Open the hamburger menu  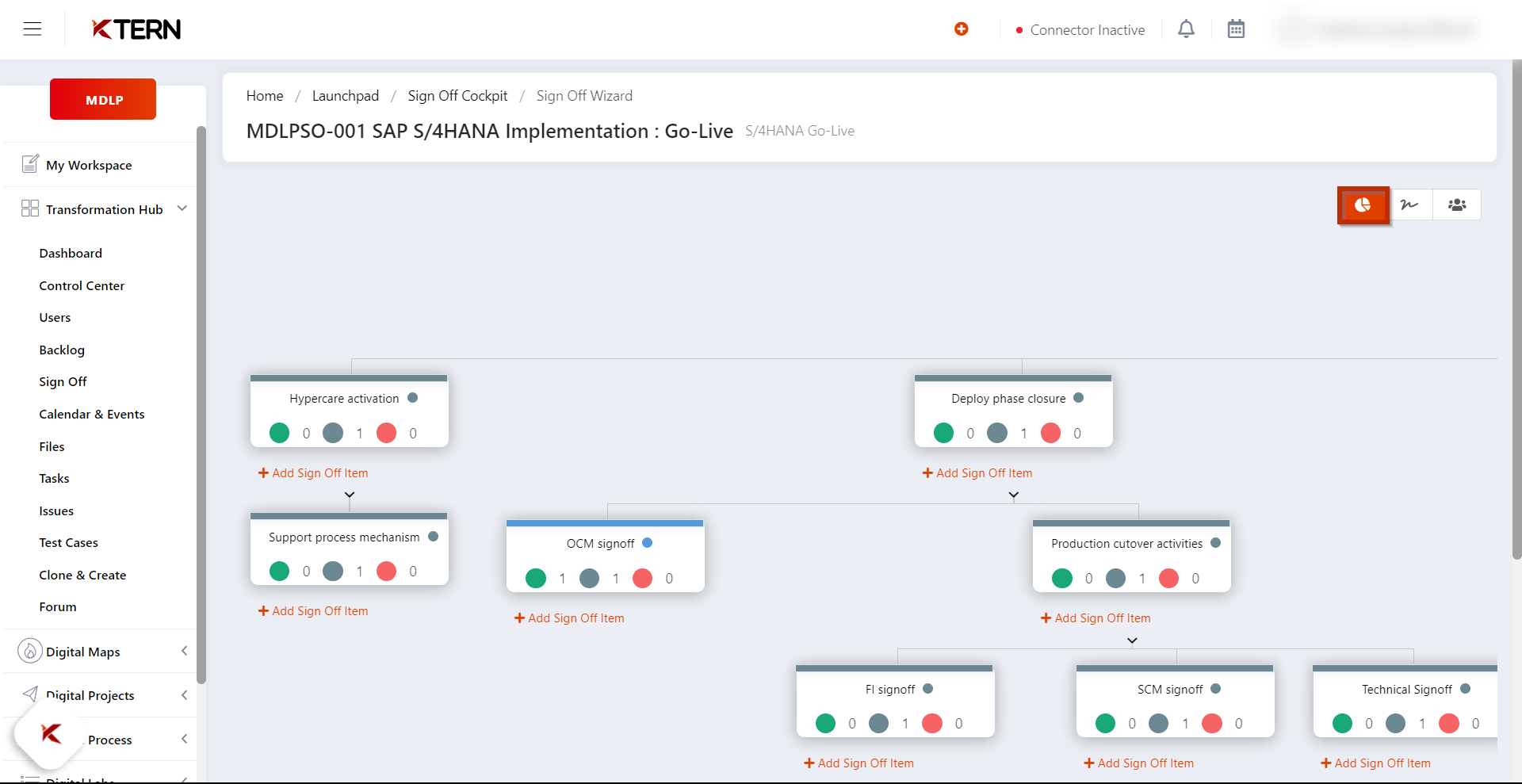33,29
